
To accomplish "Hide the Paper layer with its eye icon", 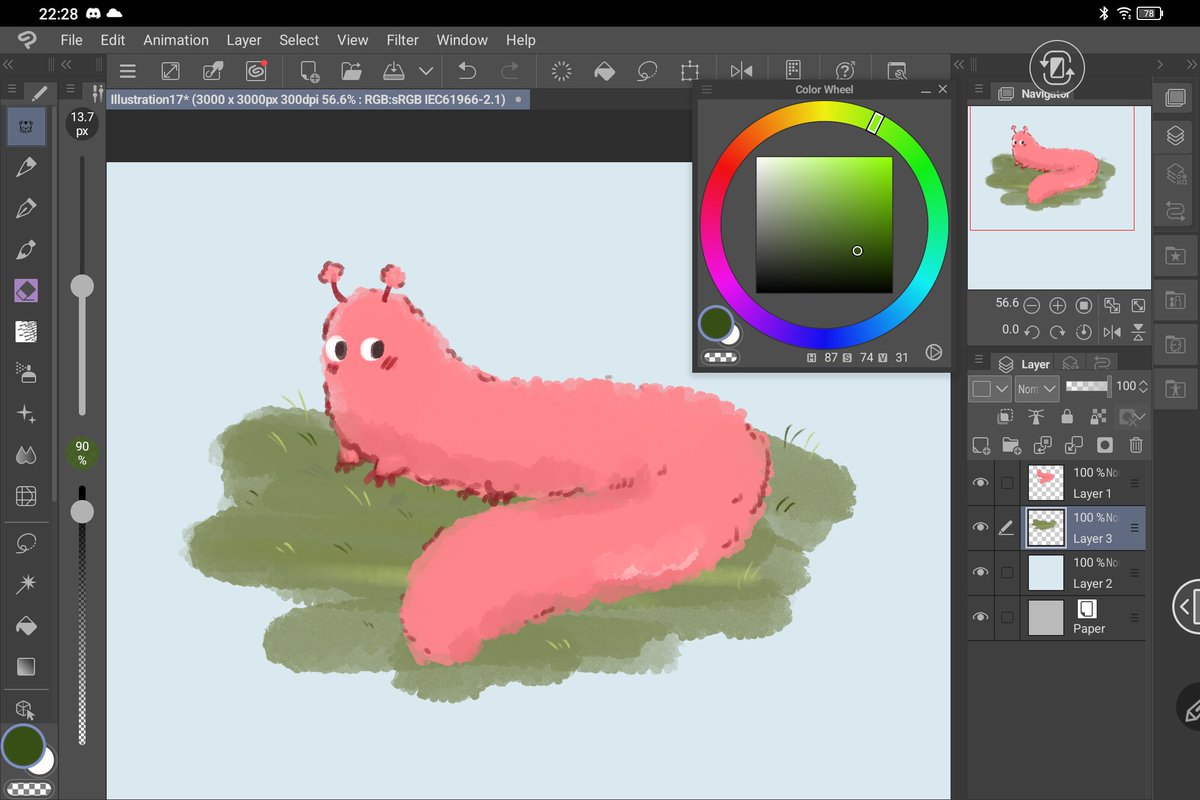I will coord(980,618).
